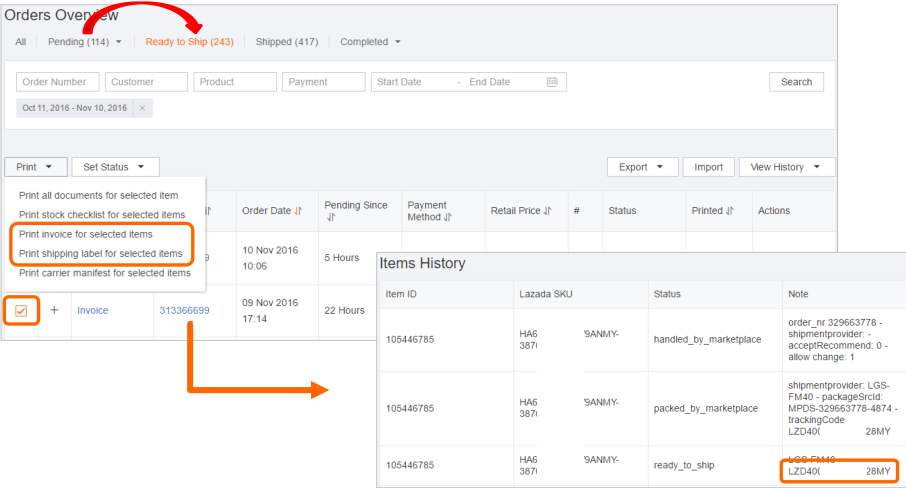The width and height of the screenshot is (906, 488).
Task: Switch to Shipped (417) tab
Action: click(286, 42)
